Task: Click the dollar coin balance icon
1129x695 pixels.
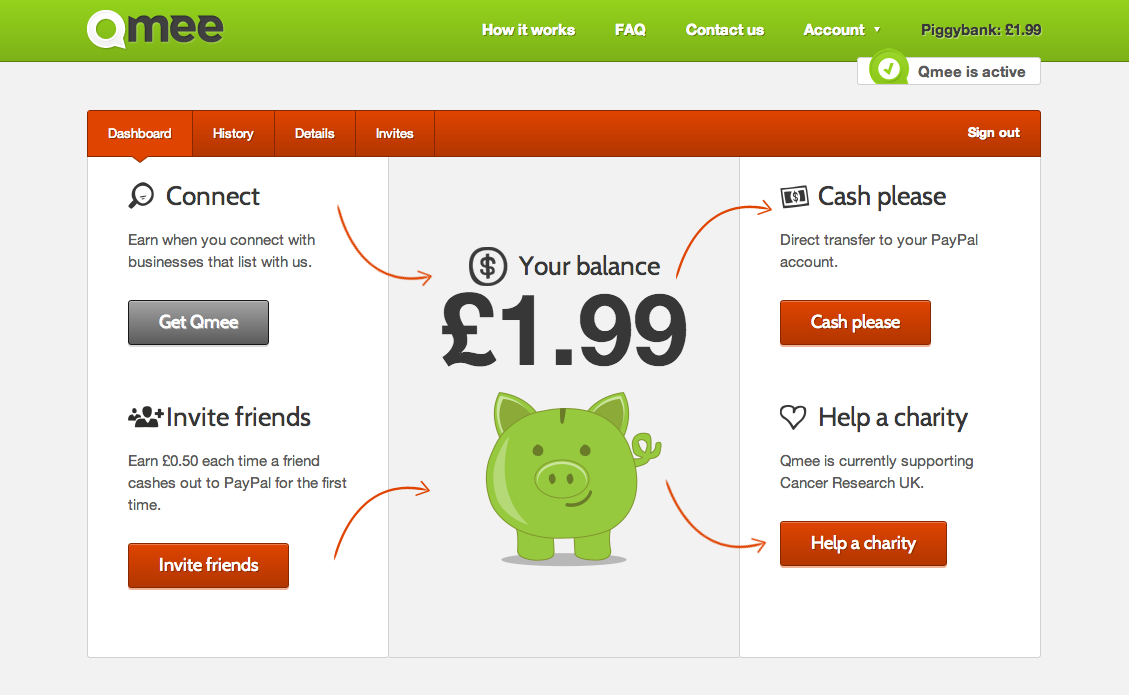Action: click(x=487, y=266)
